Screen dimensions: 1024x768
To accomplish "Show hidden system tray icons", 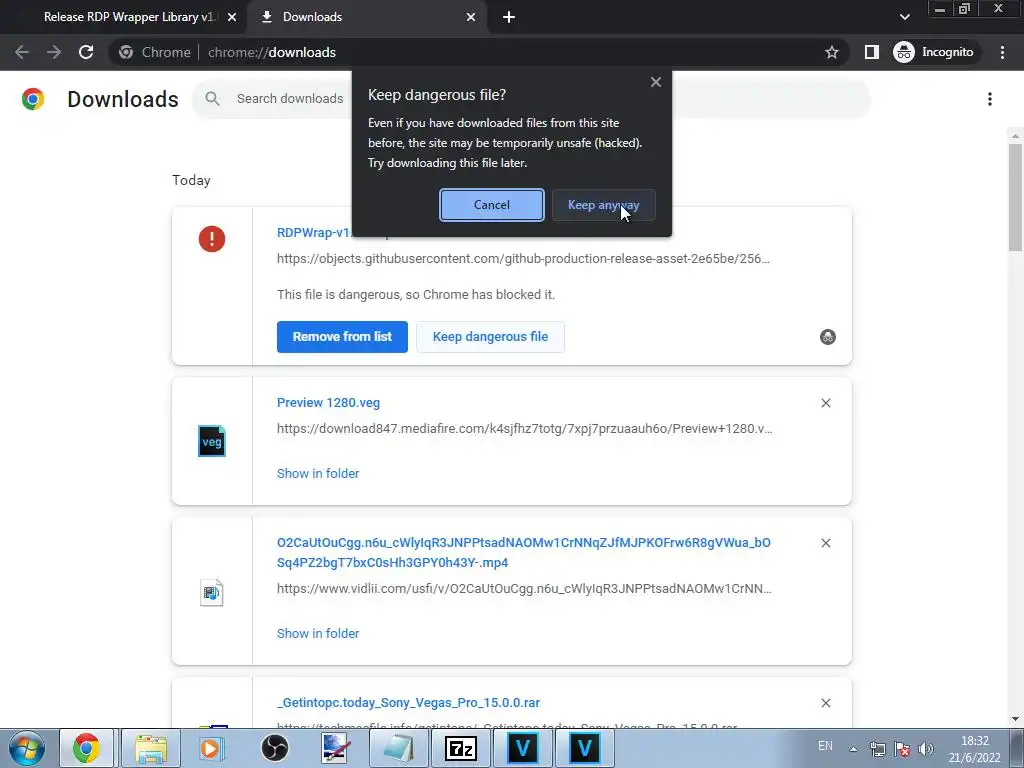I will [x=853, y=749].
